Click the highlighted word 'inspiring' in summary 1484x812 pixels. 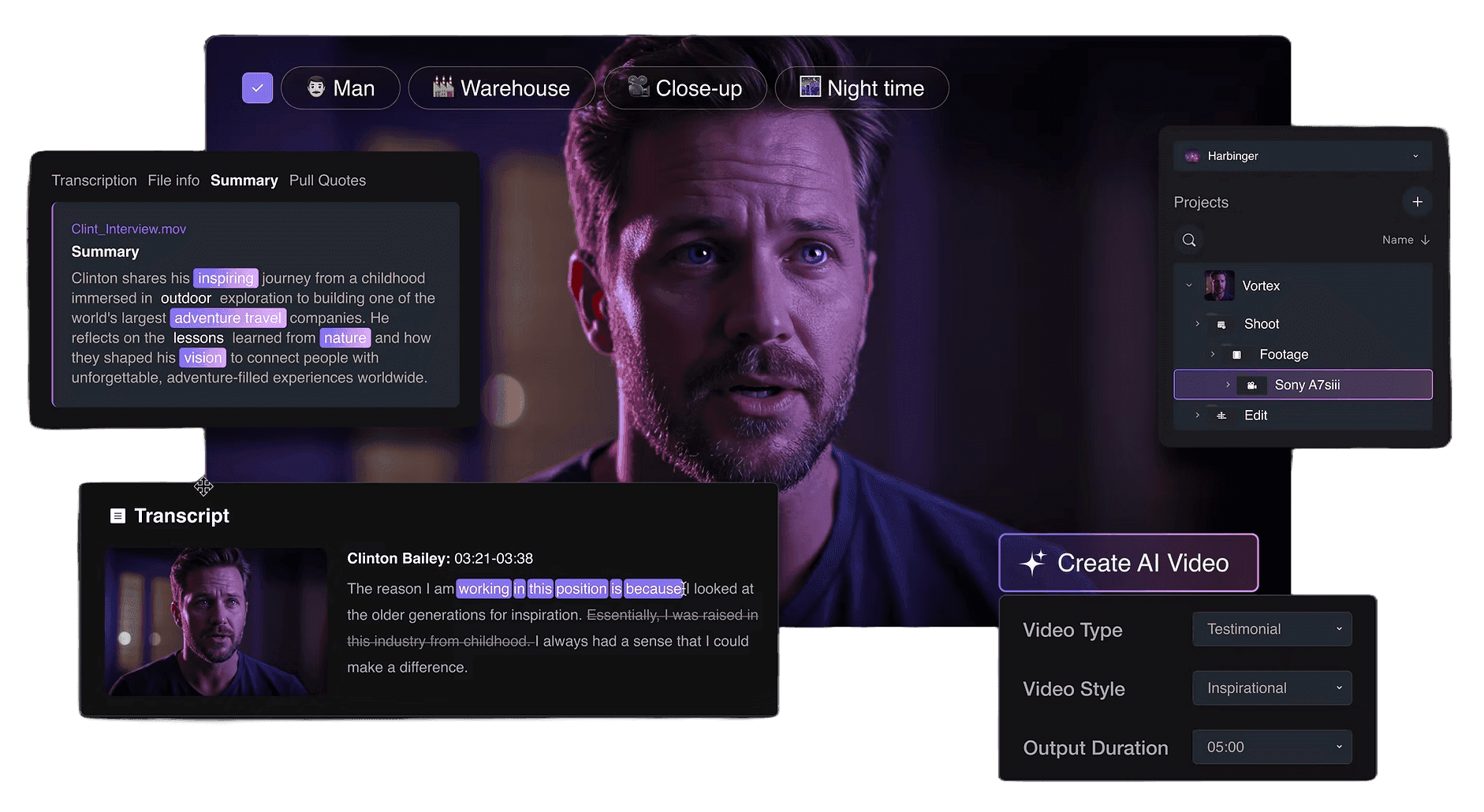[226, 278]
